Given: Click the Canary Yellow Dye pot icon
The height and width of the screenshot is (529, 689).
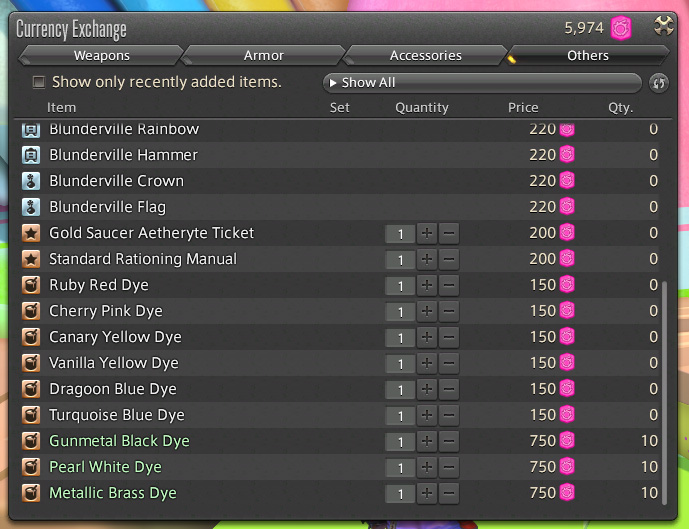Looking at the screenshot, I should [x=31, y=337].
